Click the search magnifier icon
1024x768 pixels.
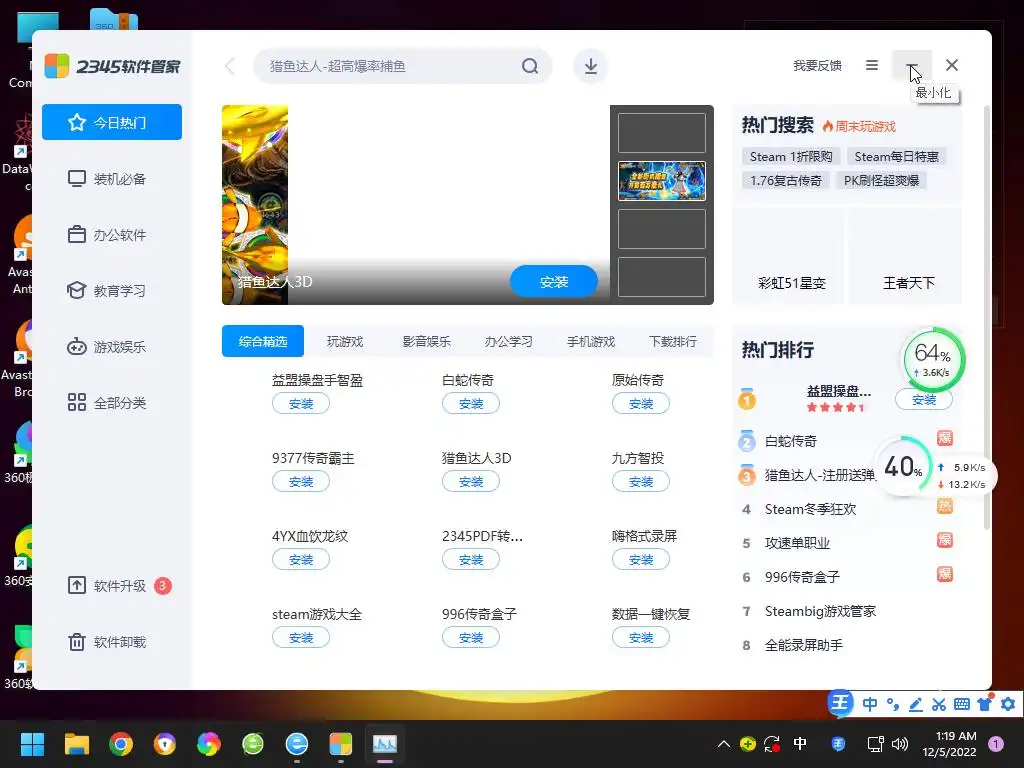[530, 66]
